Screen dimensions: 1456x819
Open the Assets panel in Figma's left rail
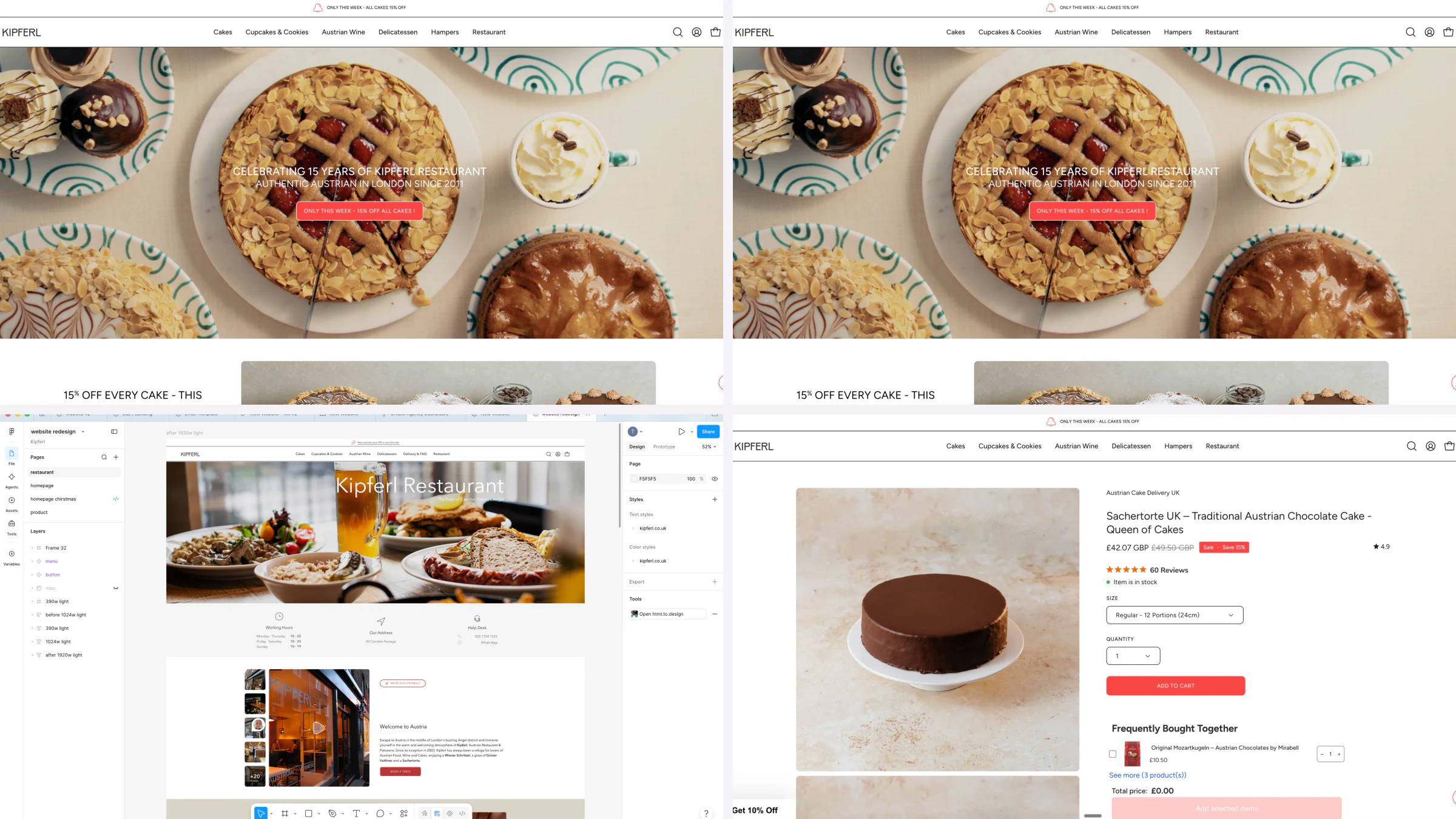click(12, 504)
